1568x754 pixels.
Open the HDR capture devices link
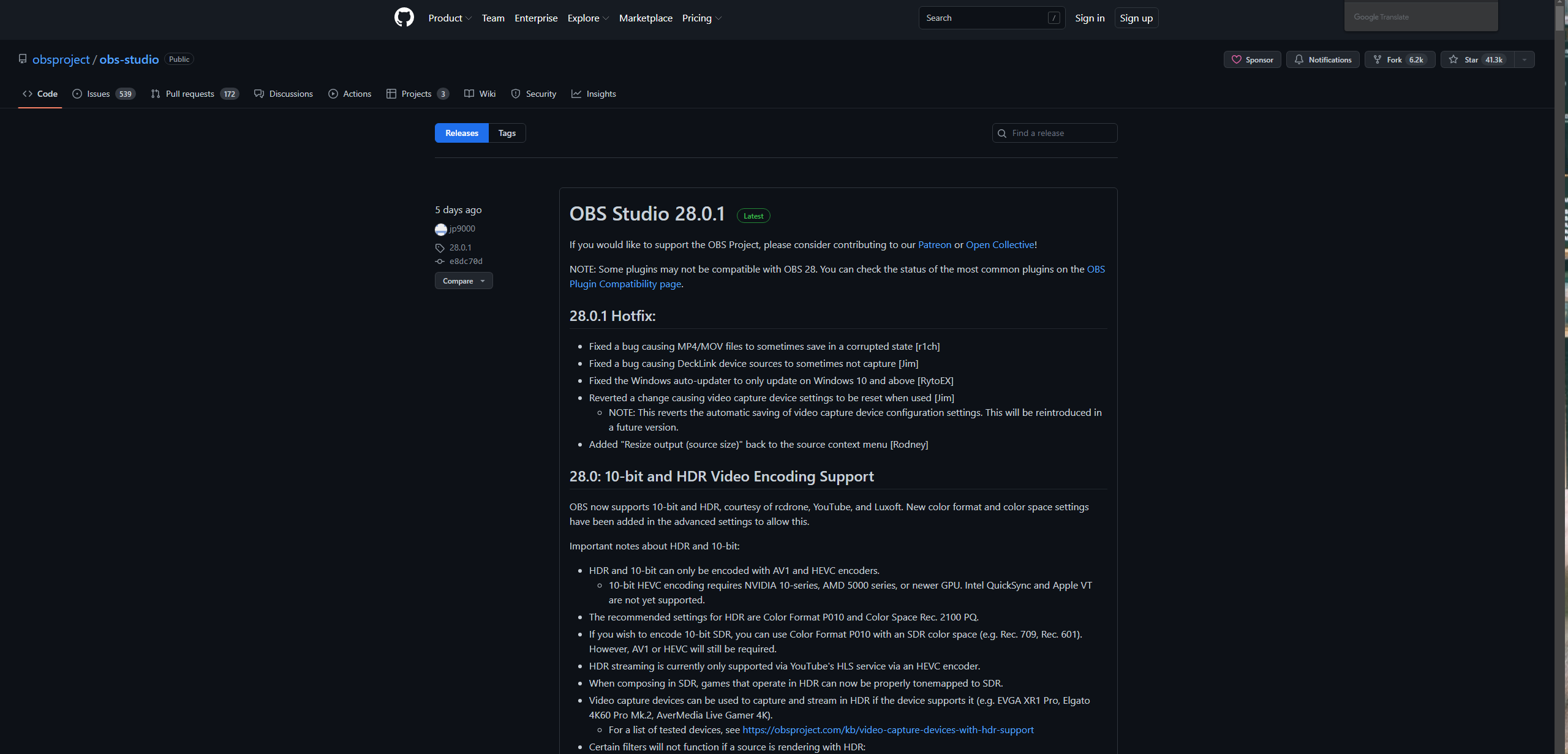pos(888,729)
